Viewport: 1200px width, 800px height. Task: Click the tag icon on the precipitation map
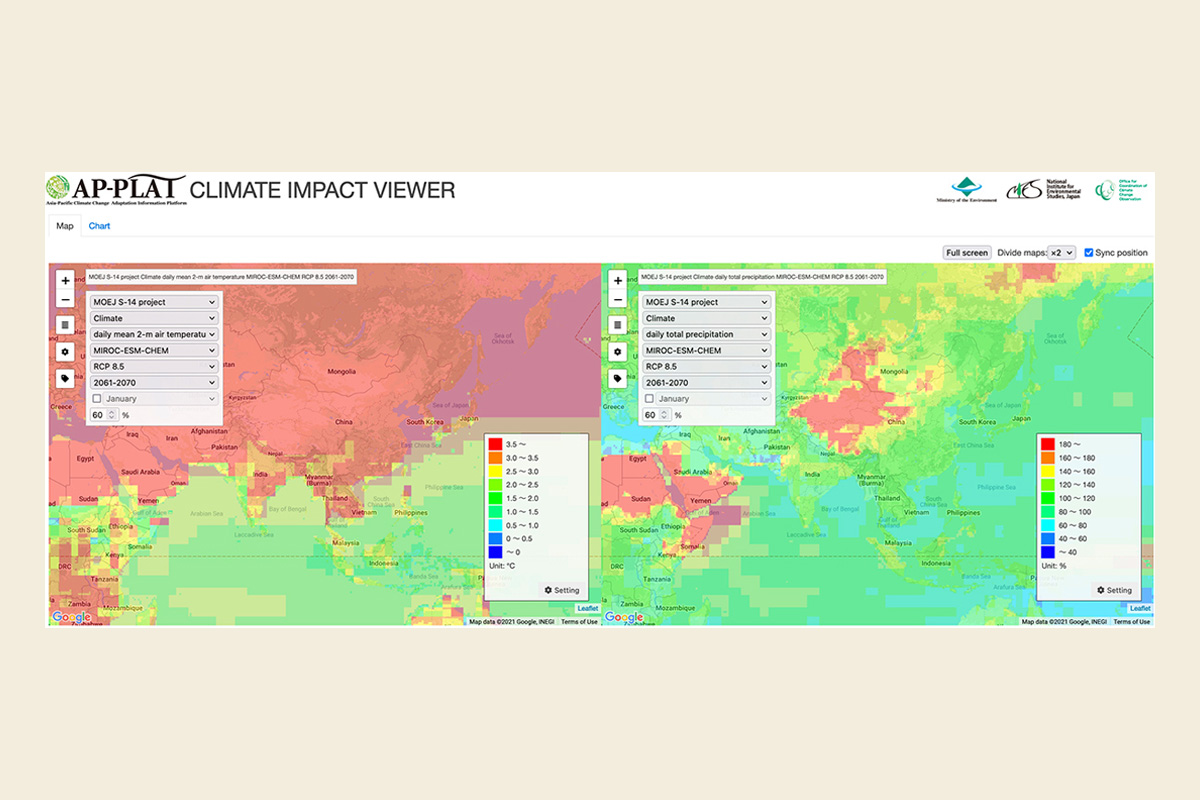618,379
